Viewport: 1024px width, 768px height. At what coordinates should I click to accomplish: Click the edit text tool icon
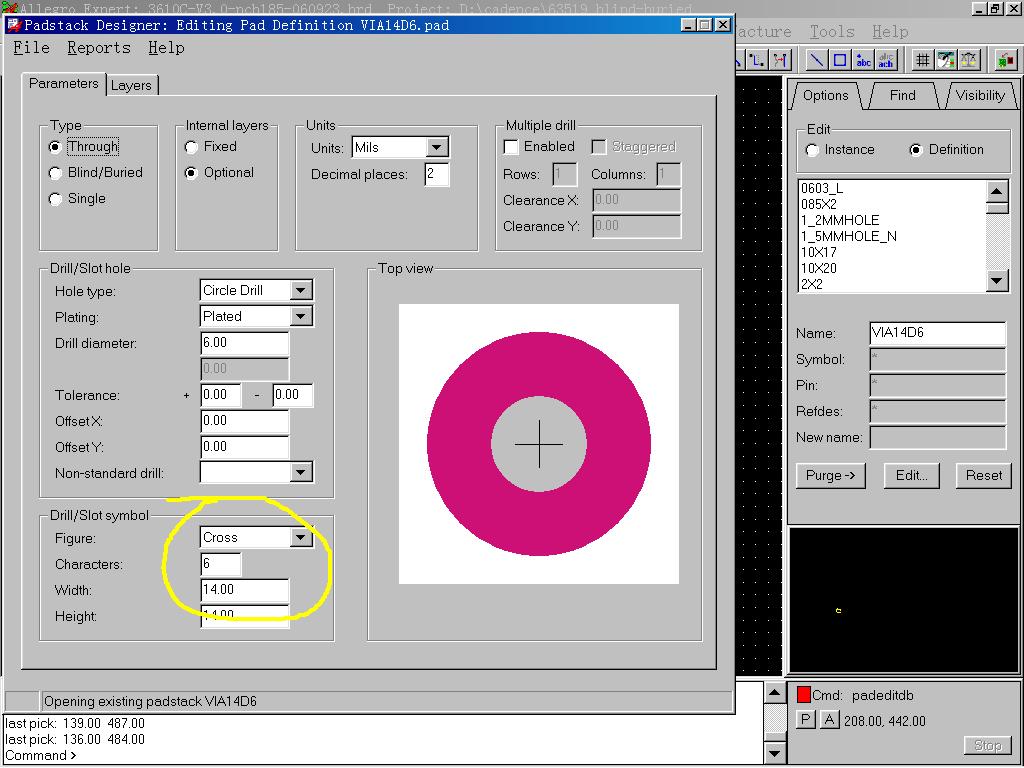click(x=886, y=60)
